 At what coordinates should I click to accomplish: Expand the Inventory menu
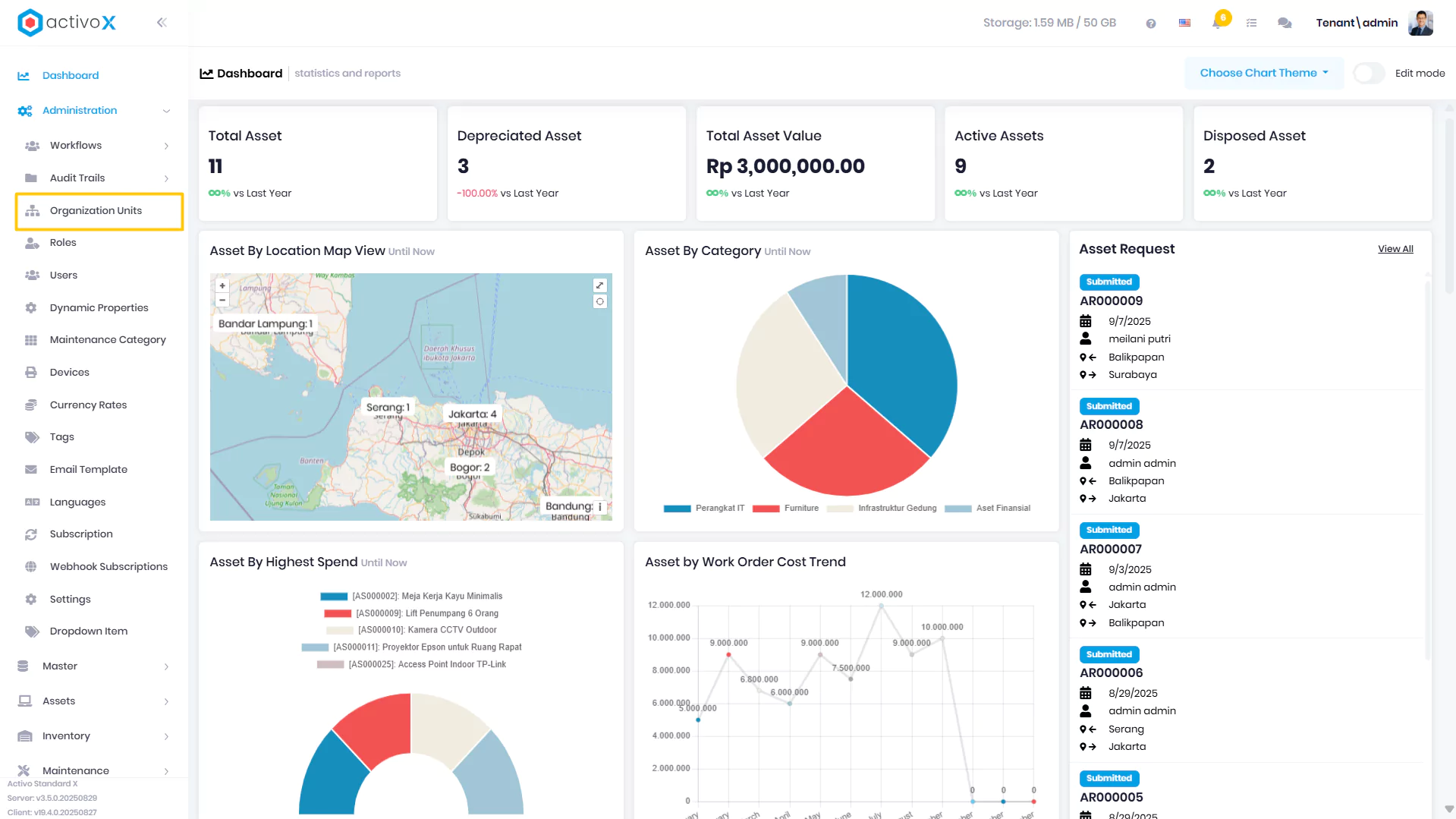click(x=166, y=736)
